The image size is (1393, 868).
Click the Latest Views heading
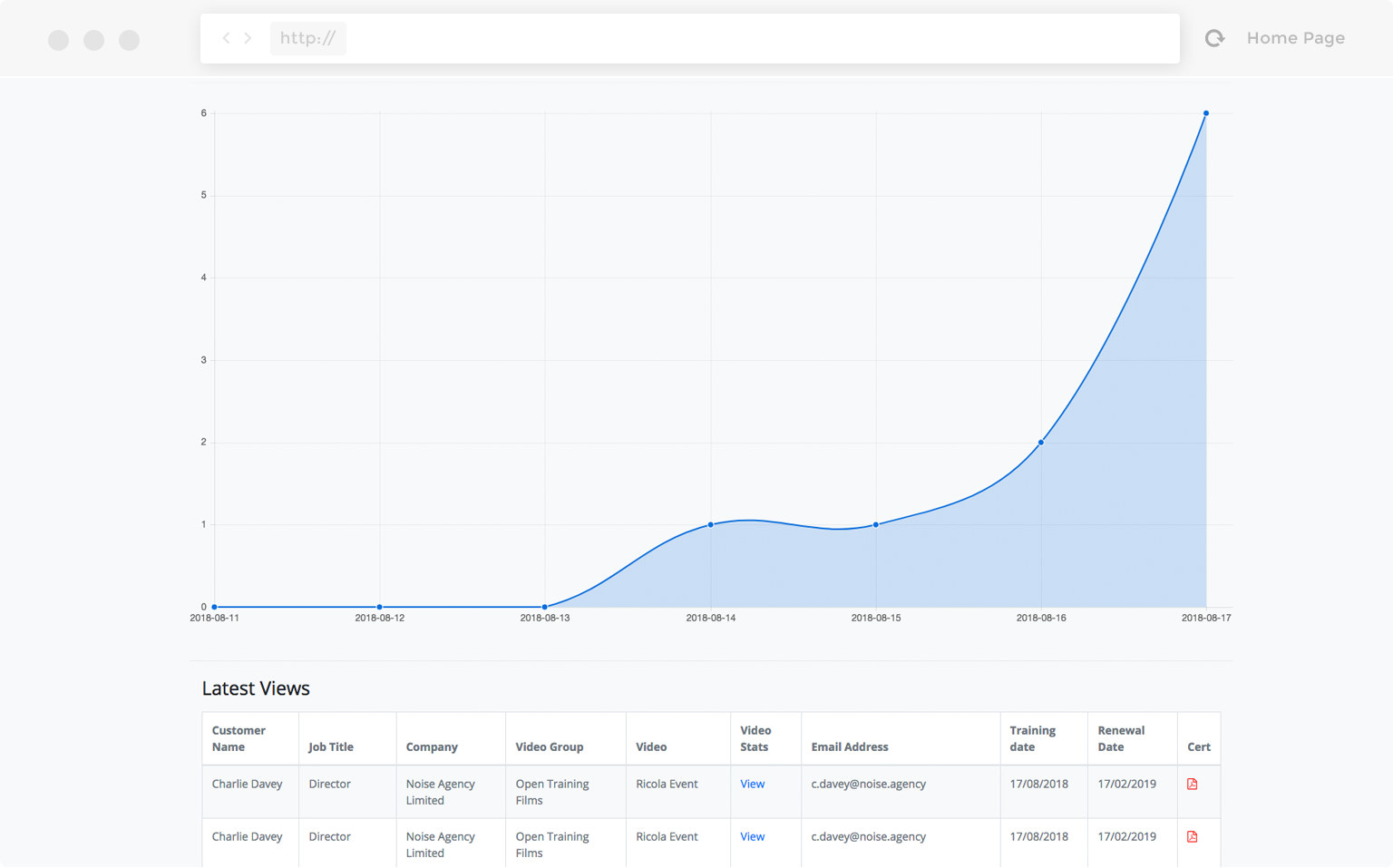click(256, 688)
